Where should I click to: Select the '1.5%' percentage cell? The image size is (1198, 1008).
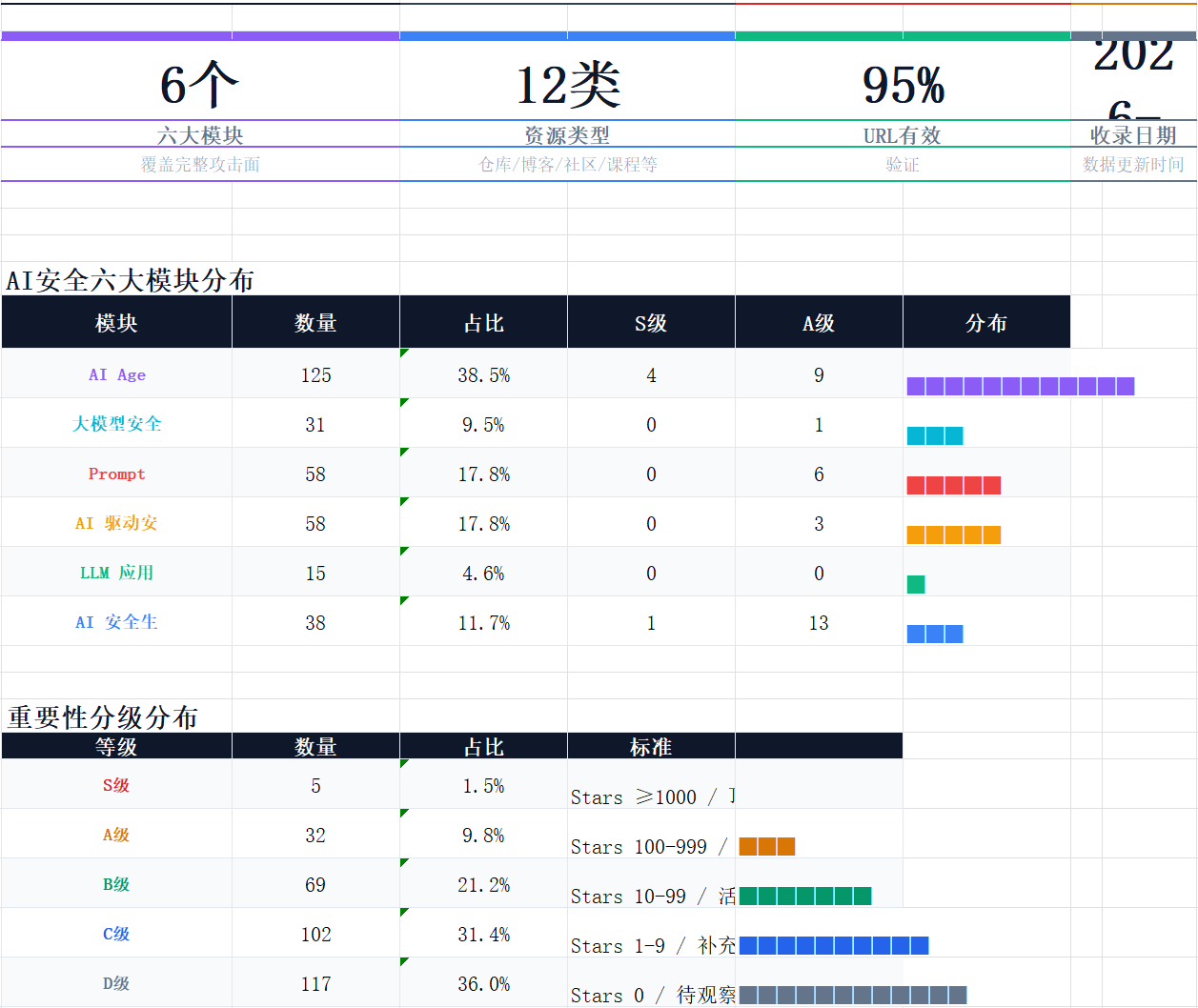pos(483,785)
